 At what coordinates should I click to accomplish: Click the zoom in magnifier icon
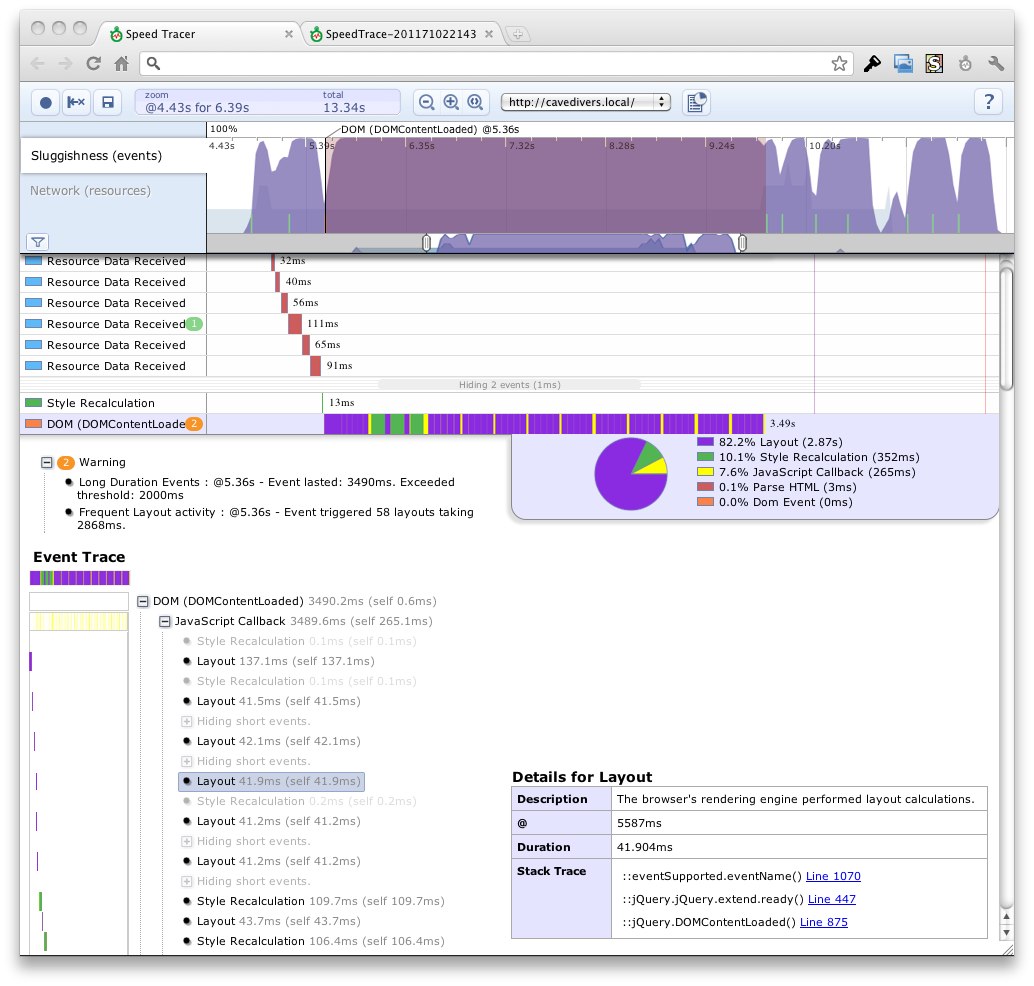point(451,102)
